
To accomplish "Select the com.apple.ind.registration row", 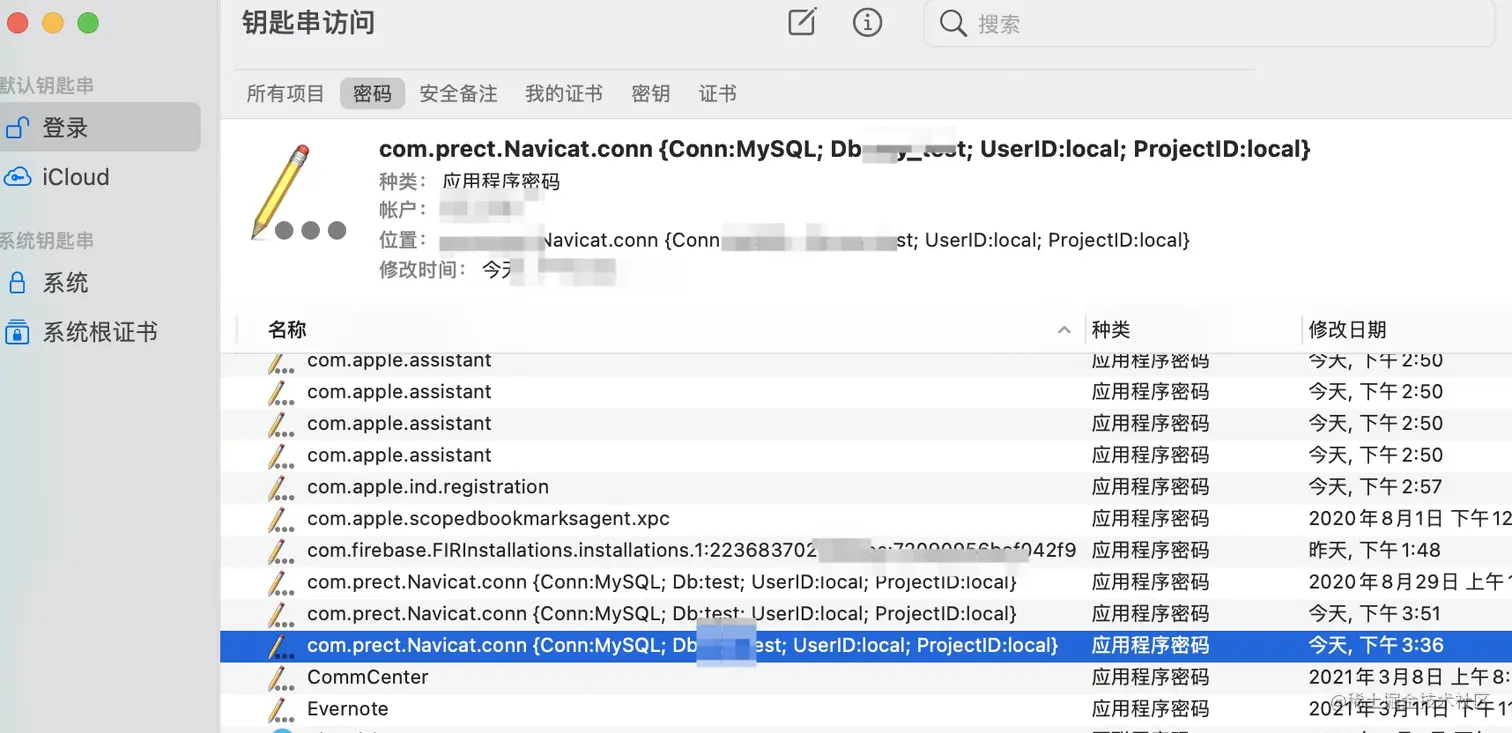I will click(x=866, y=487).
